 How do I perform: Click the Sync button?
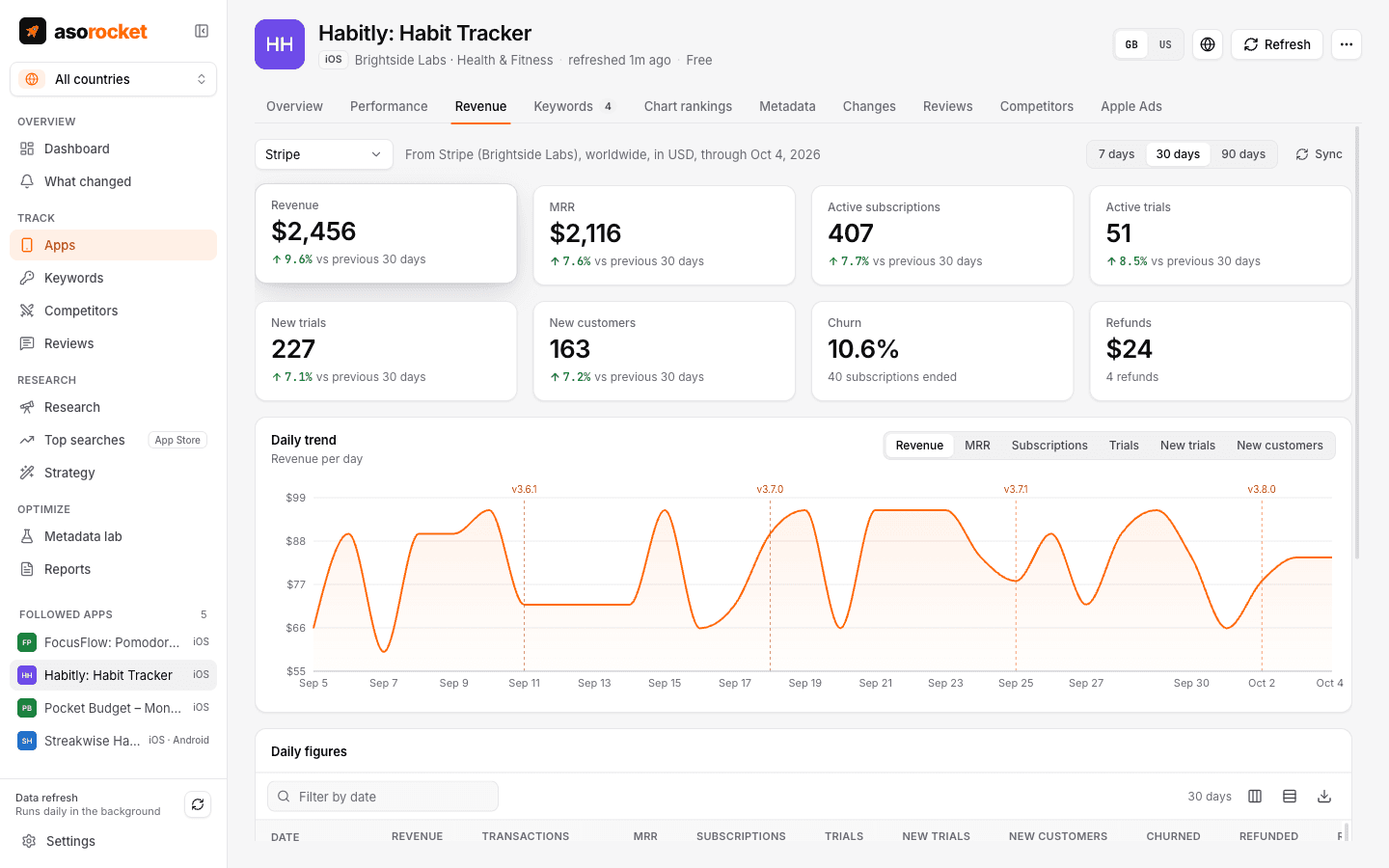(1319, 154)
